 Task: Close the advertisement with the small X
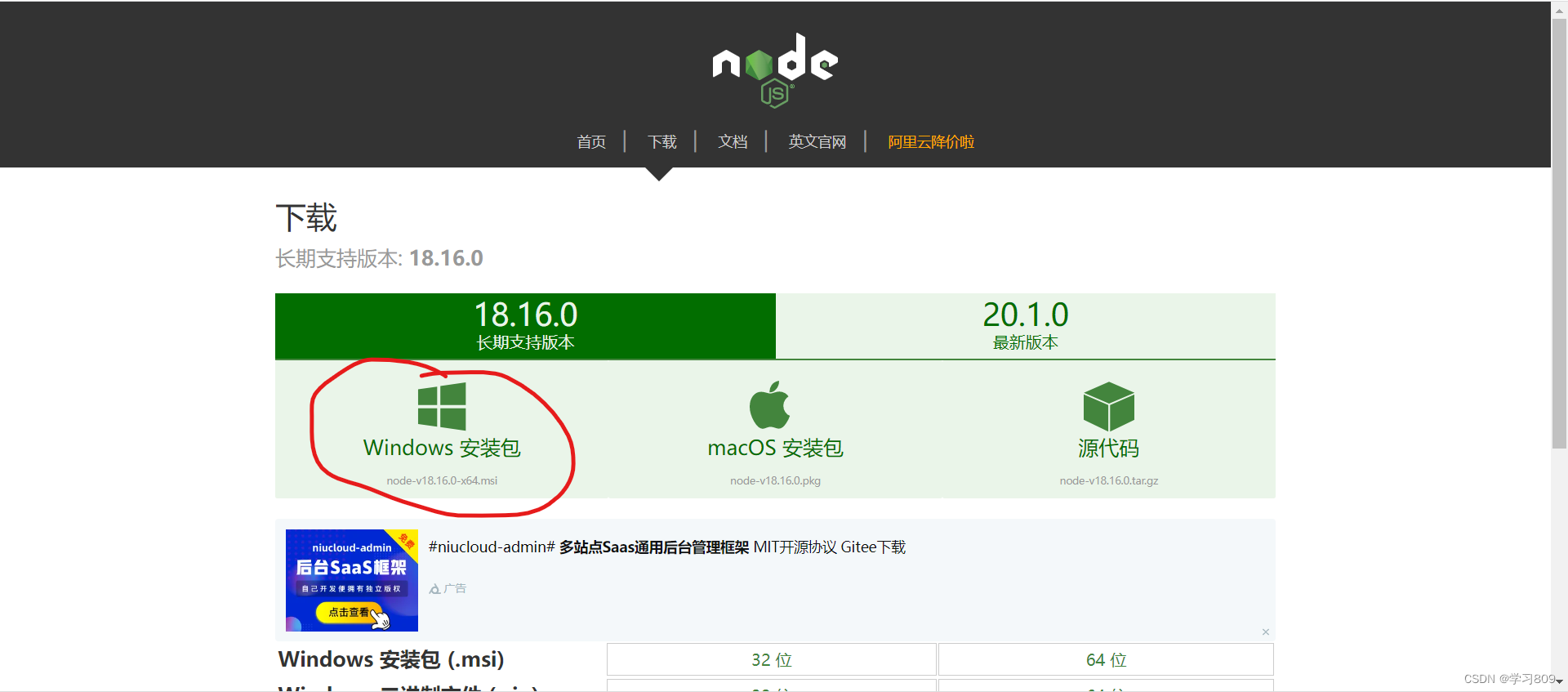coord(1265,632)
